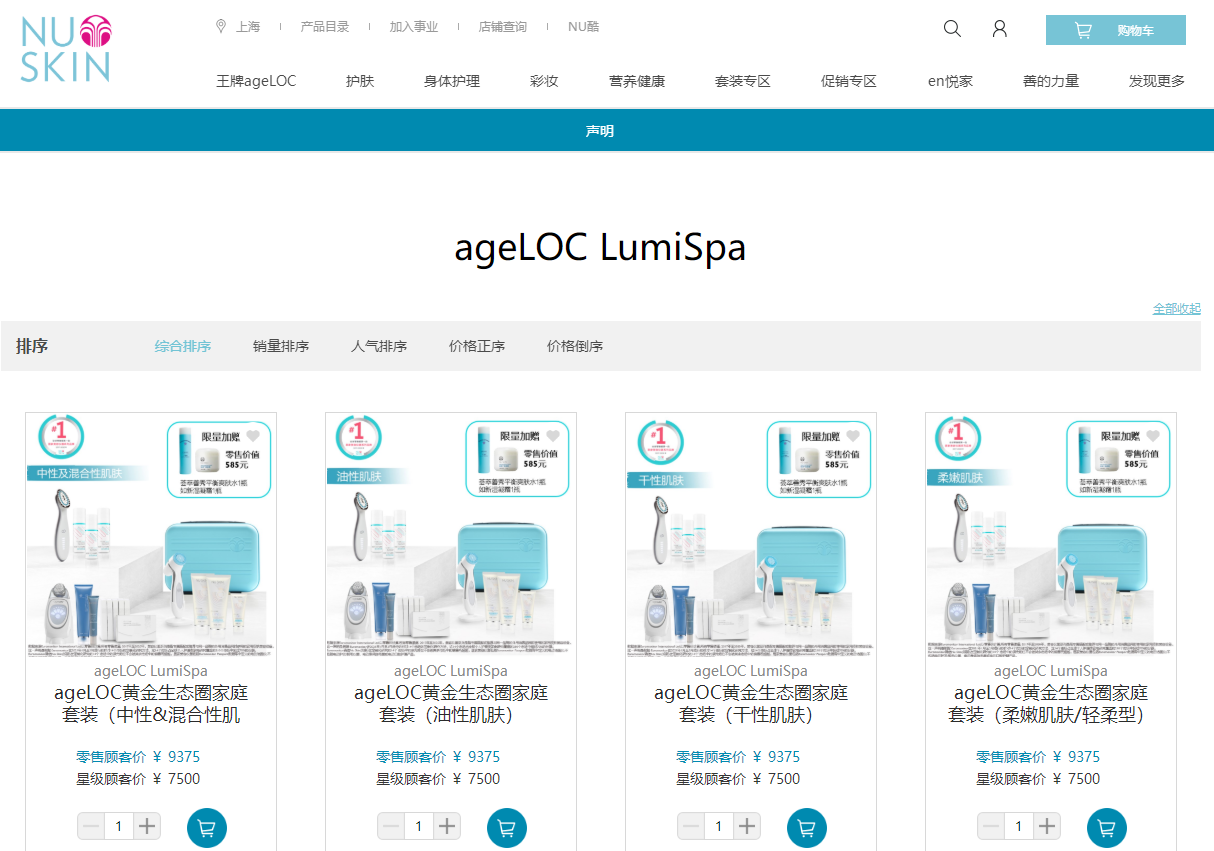Open the user account icon
1214x851 pixels.
(x=999, y=29)
